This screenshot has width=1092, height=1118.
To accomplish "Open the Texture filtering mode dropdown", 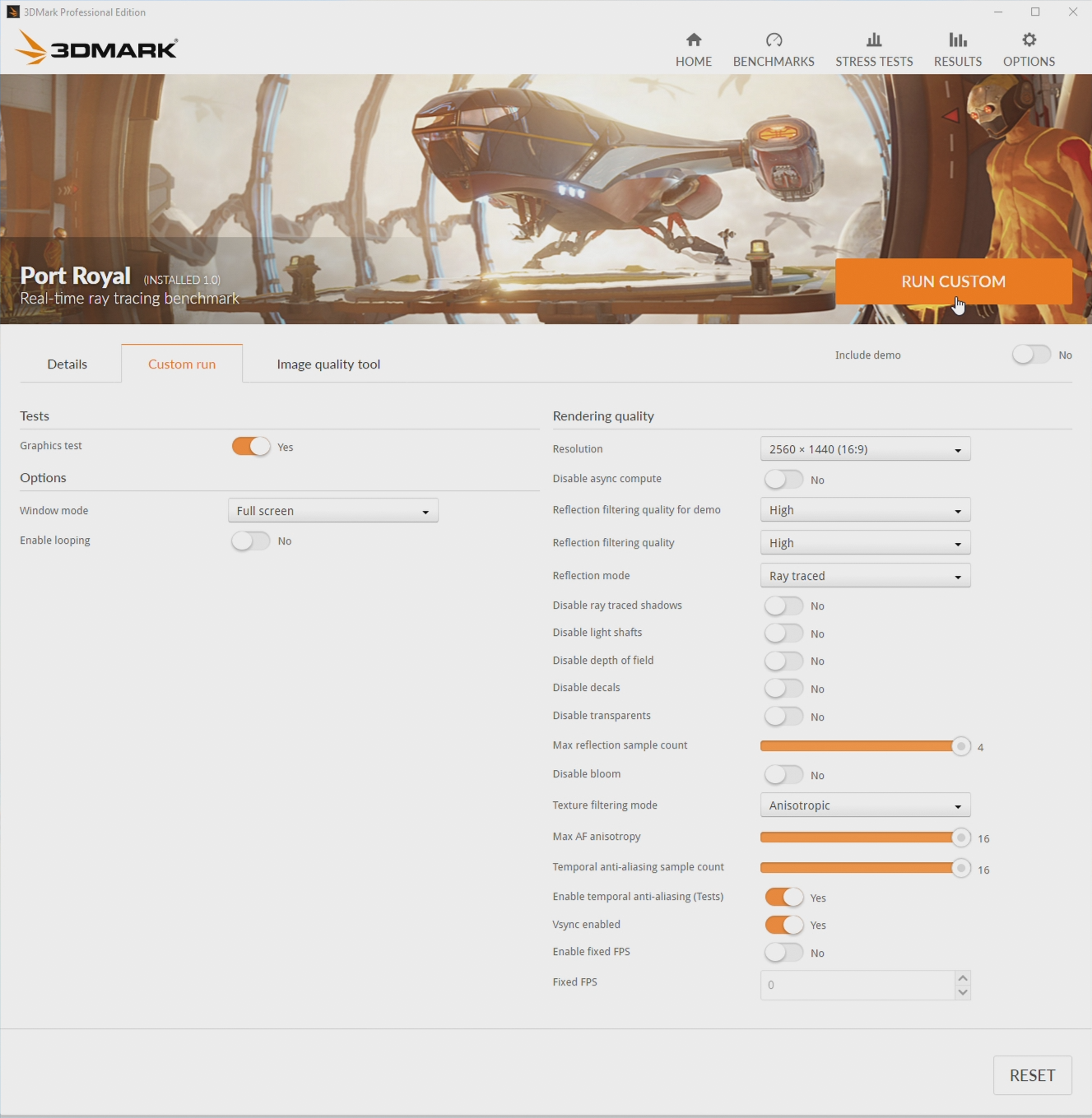I will pyautogui.click(x=865, y=805).
